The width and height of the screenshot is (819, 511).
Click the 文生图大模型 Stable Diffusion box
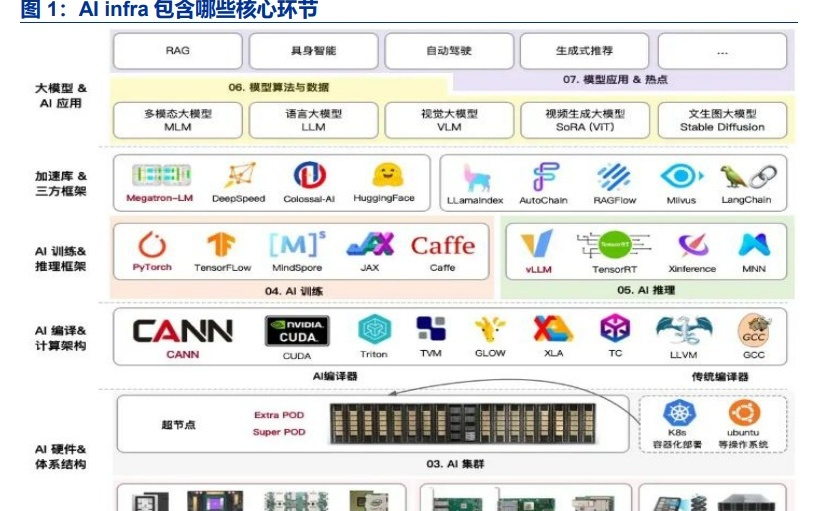(722, 120)
